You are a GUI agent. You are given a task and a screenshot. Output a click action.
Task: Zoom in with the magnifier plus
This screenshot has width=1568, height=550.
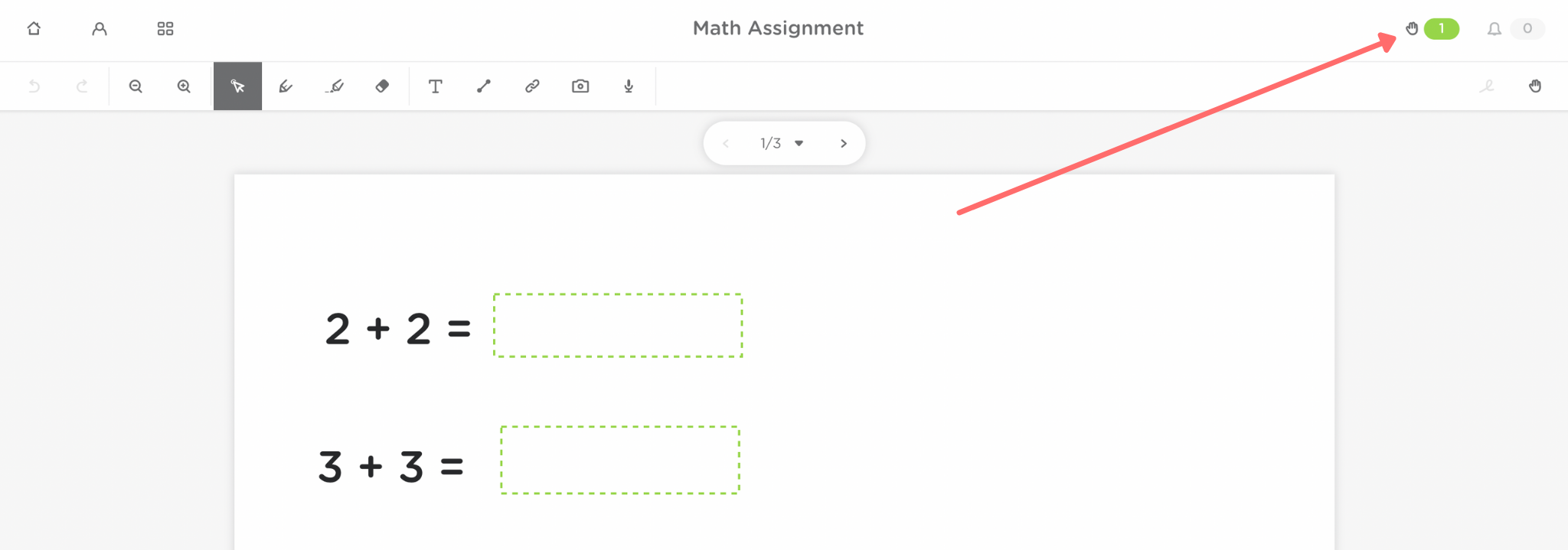(x=184, y=86)
